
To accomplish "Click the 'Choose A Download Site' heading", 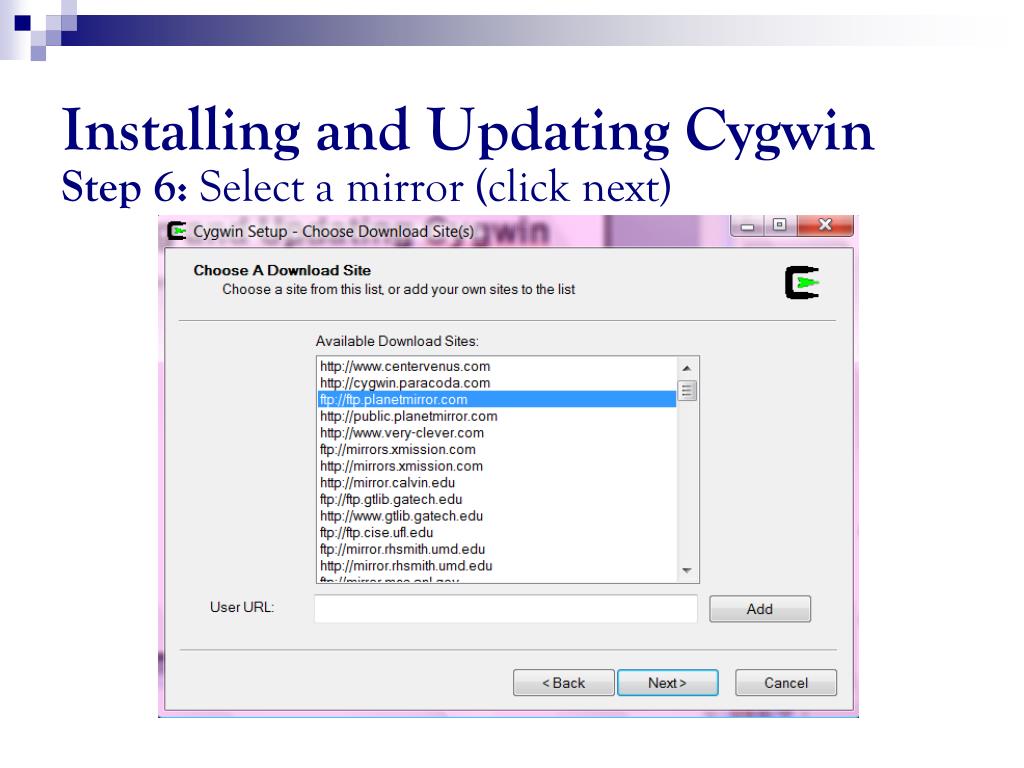I will 282,270.
